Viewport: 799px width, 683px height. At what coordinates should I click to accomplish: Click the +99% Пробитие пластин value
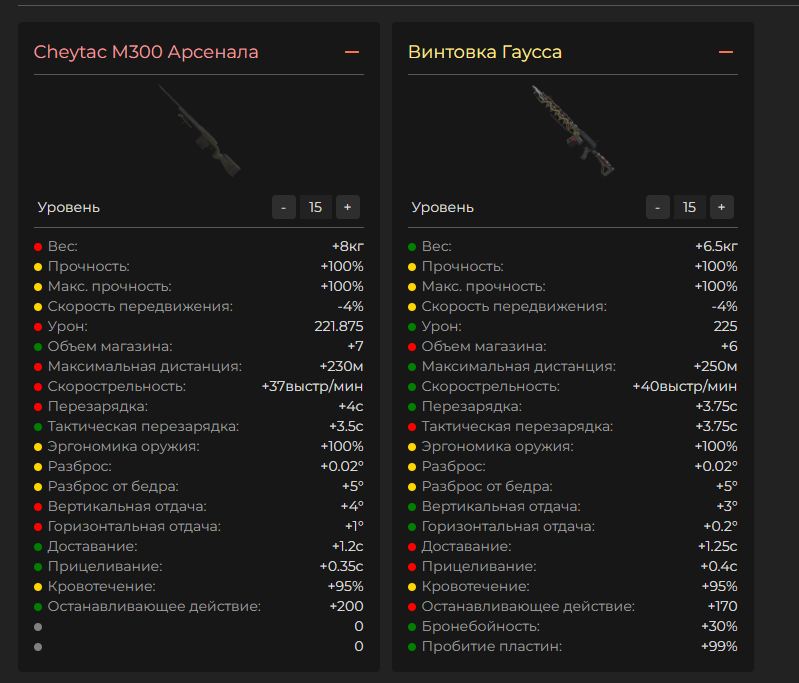(x=720, y=646)
